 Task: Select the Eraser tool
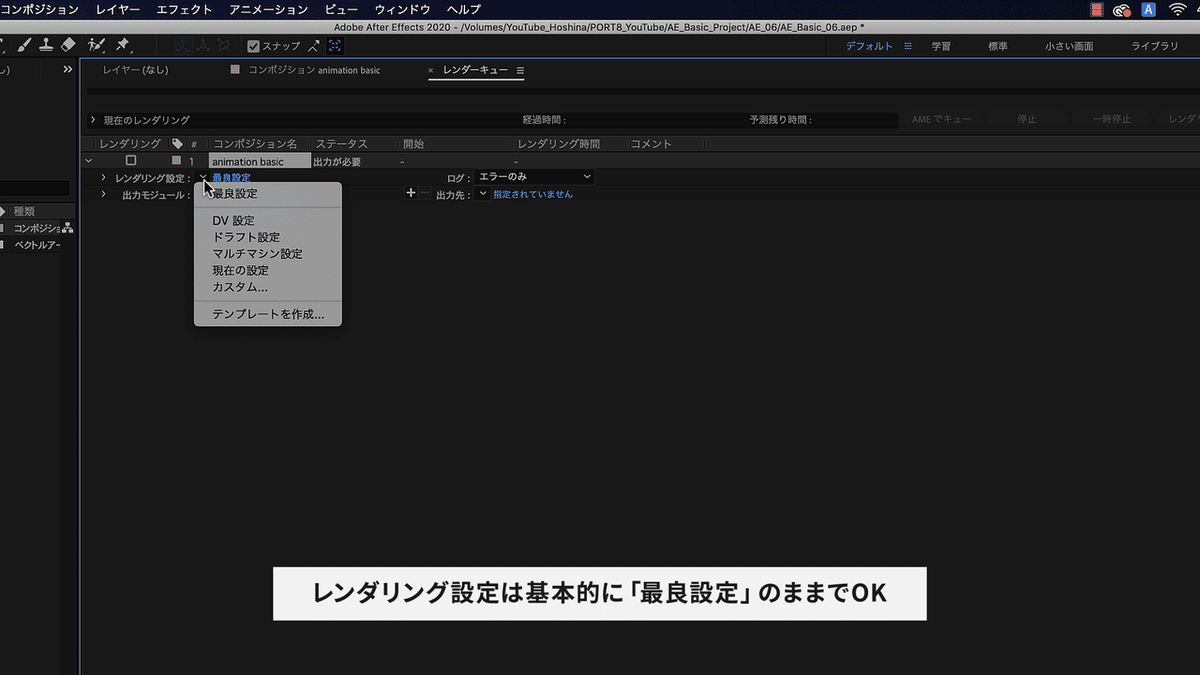68,45
